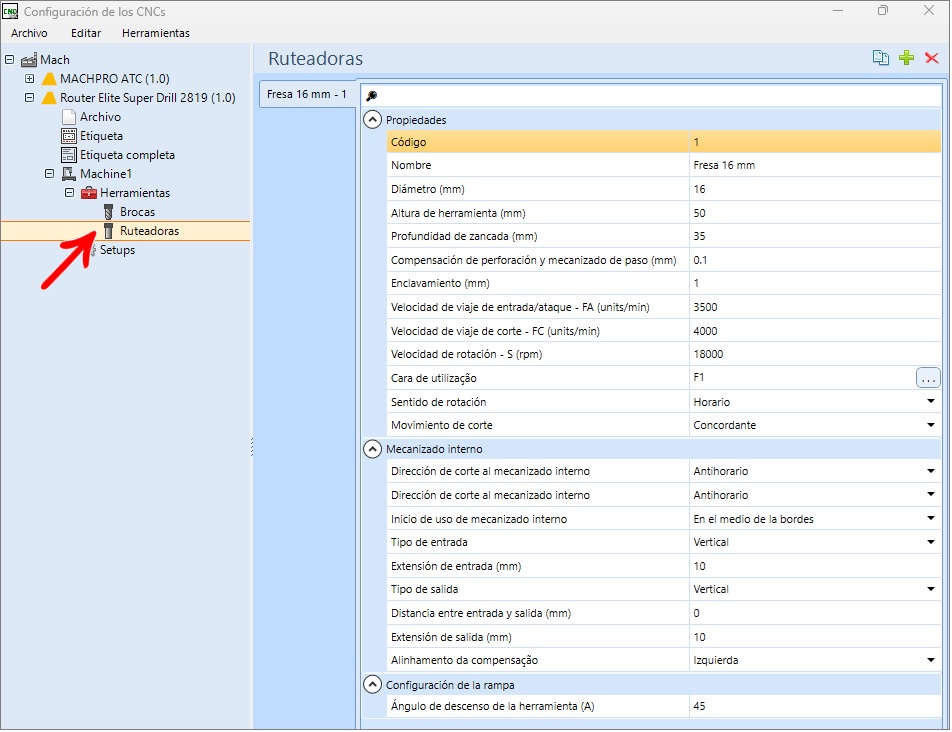Select Brocas in the tree
This screenshot has height=732, width=952.
(137, 212)
